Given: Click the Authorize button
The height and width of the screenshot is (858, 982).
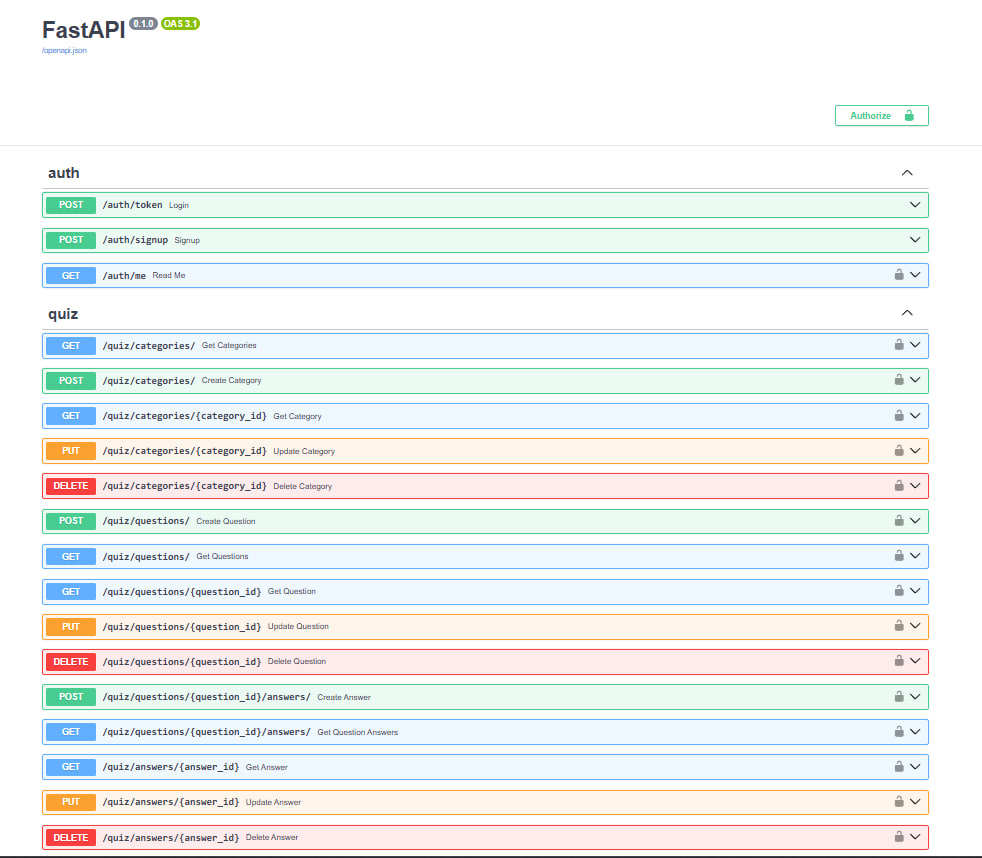Looking at the screenshot, I should pos(881,116).
